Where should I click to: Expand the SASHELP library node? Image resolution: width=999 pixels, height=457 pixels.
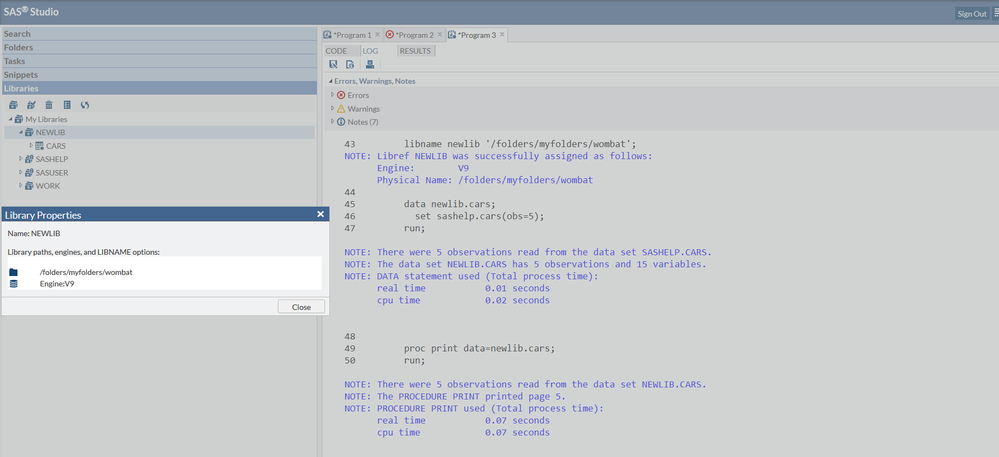(19, 159)
